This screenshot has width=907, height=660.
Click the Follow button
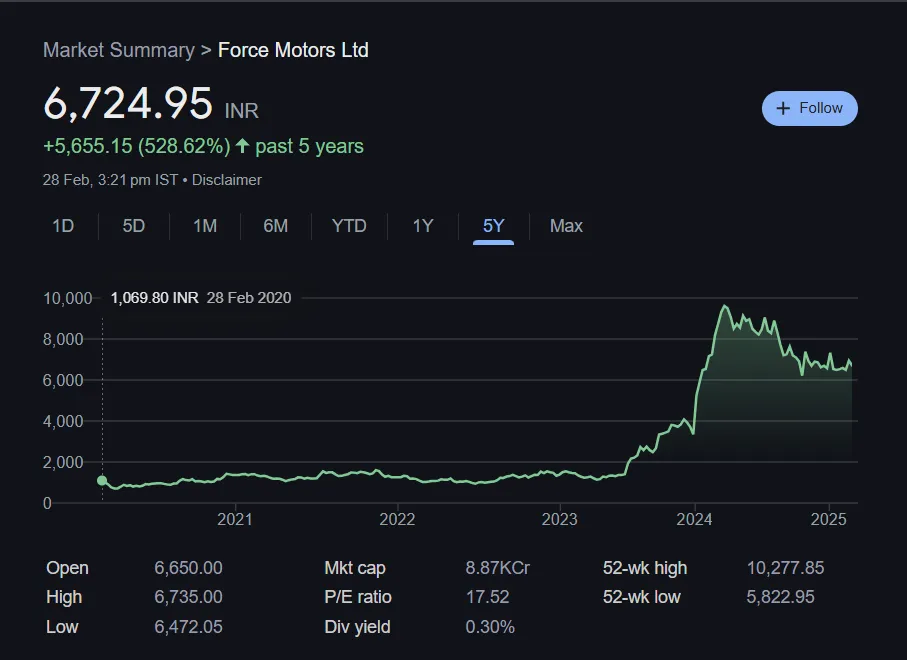point(809,108)
